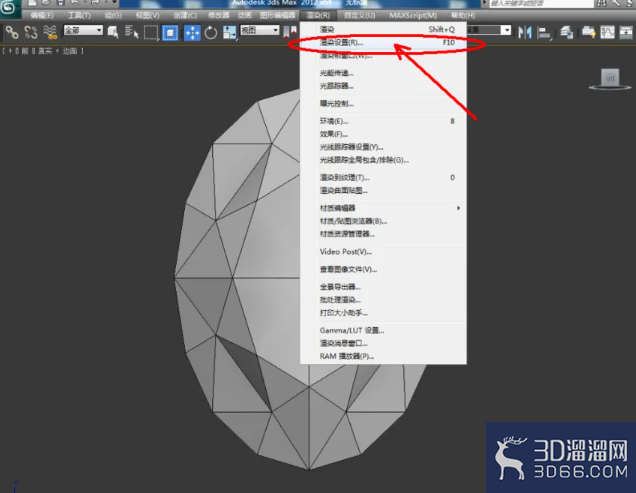Select 曝光控制... menu entry
The width and height of the screenshot is (636, 493).
click(383, 103)
